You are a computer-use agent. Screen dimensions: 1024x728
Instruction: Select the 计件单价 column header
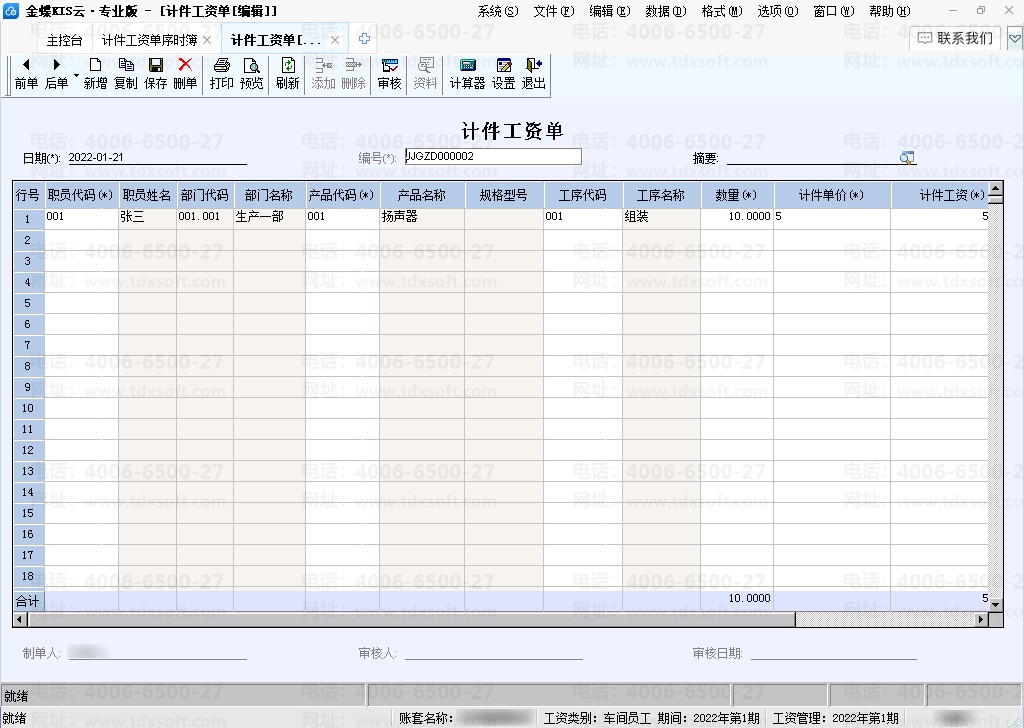[832, 195]
